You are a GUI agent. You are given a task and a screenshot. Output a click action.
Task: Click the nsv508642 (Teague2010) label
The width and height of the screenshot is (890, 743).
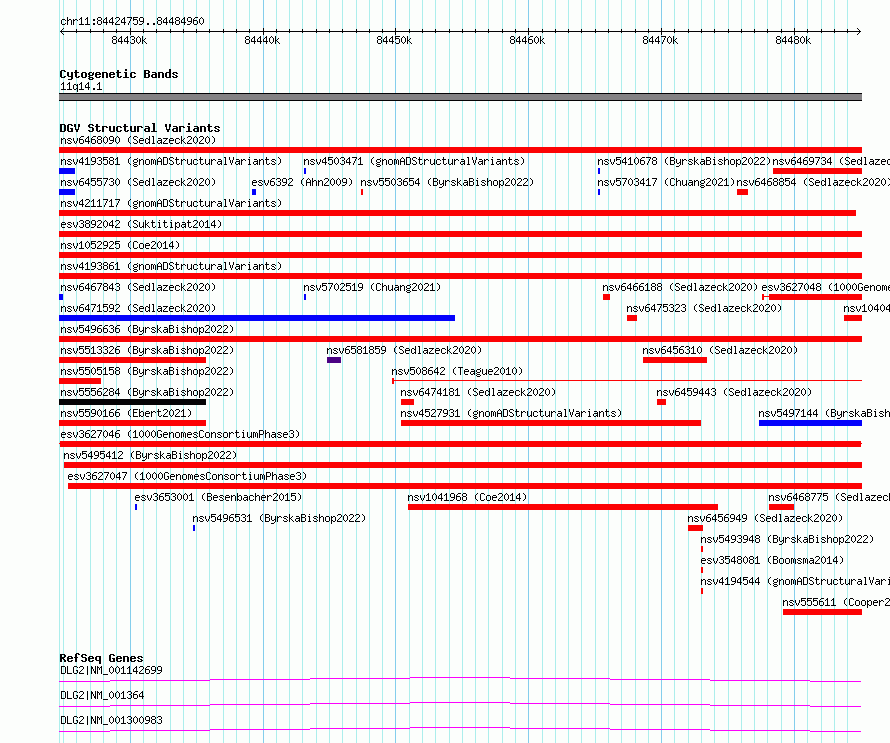[x=457, y=371]
